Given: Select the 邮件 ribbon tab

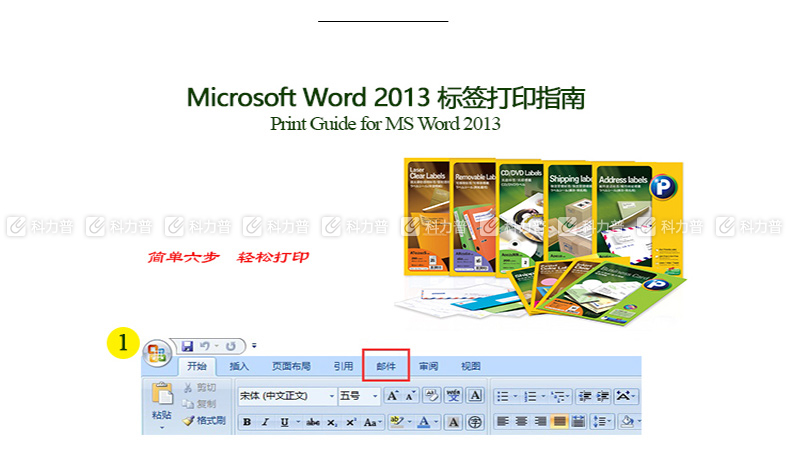Looking at the screenshot, I should pos(386,366).
